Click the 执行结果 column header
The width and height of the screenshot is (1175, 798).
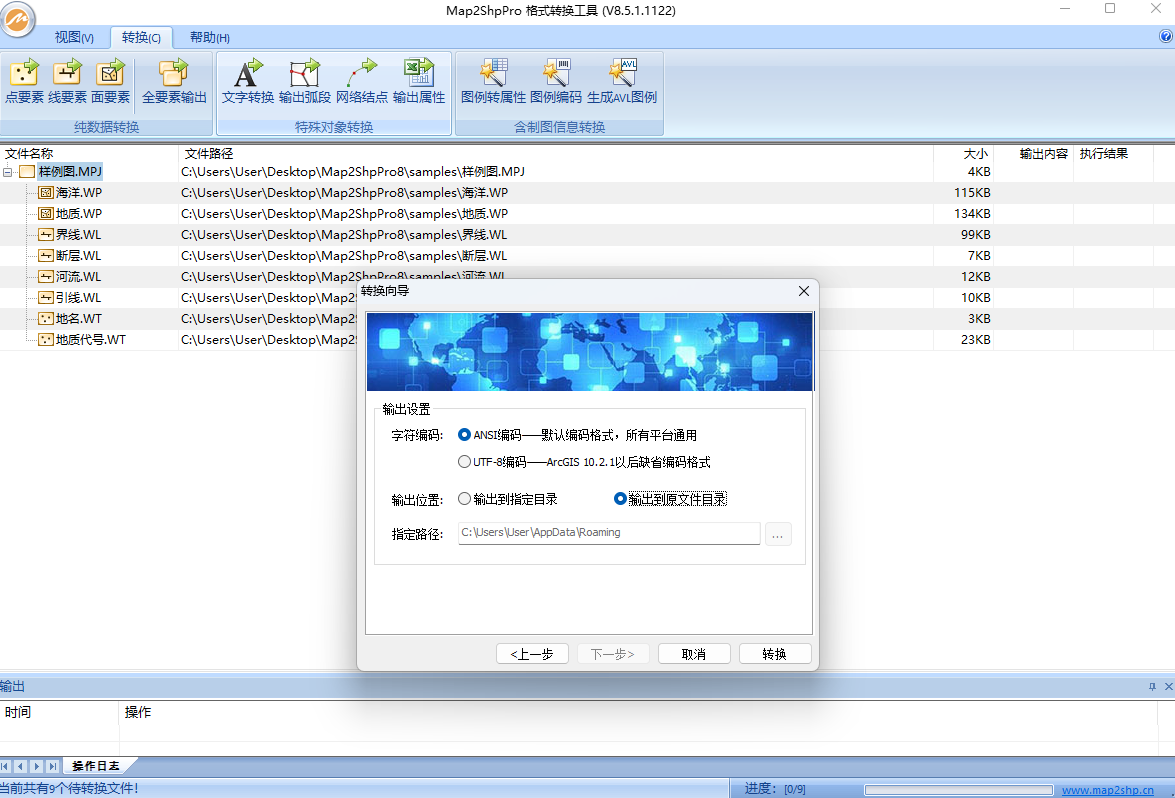click(1114, 154)
